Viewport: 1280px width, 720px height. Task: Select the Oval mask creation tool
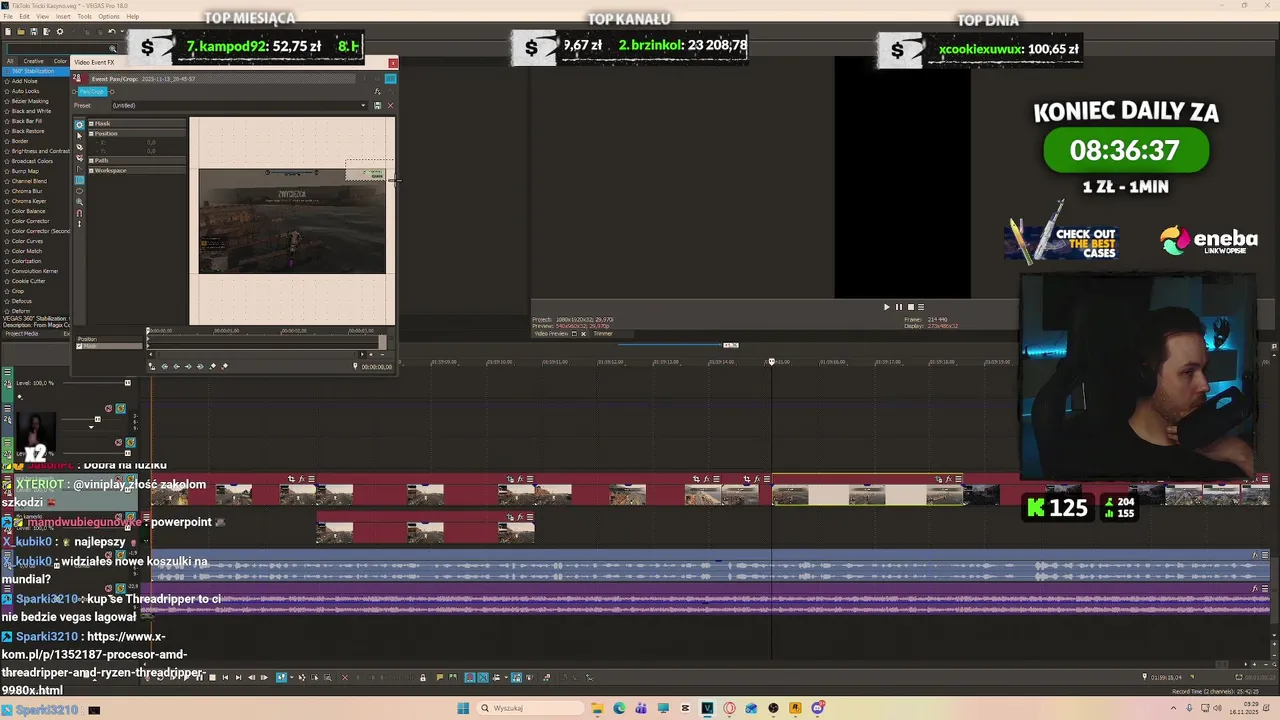point(80,191)
